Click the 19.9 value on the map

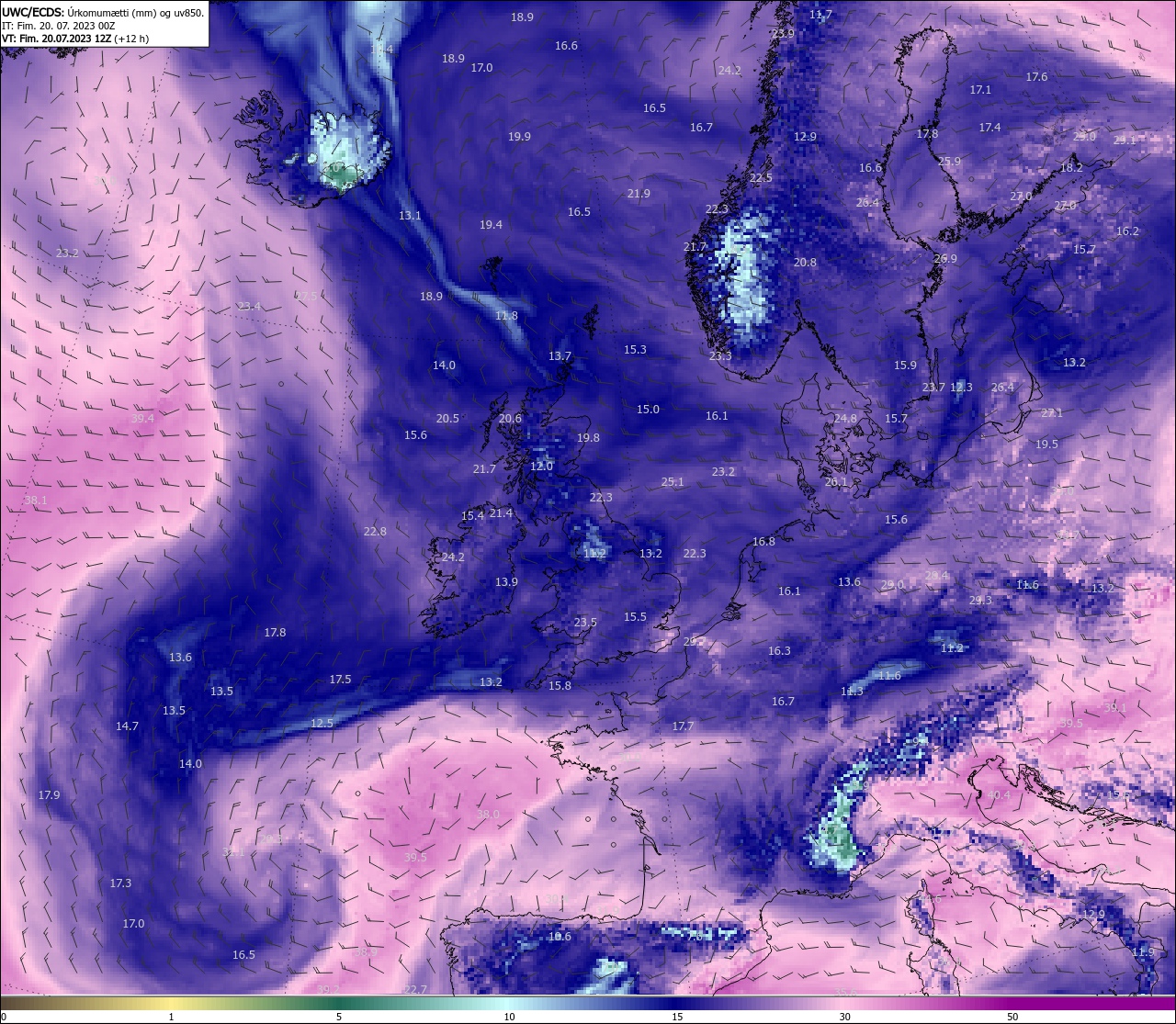pos(519,137)
